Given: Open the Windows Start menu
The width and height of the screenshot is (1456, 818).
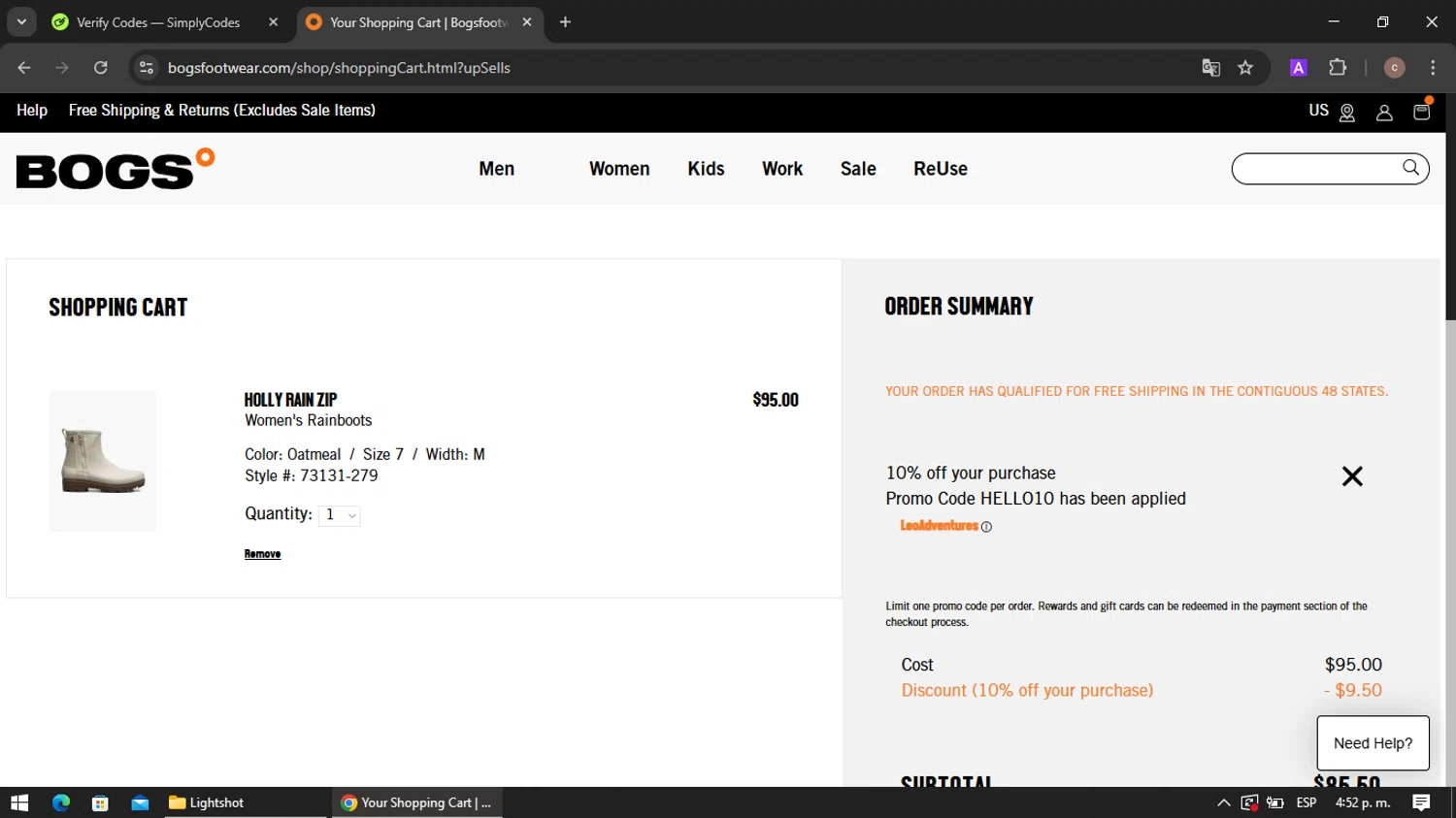Looking at the screenshot, I should 19,802.
